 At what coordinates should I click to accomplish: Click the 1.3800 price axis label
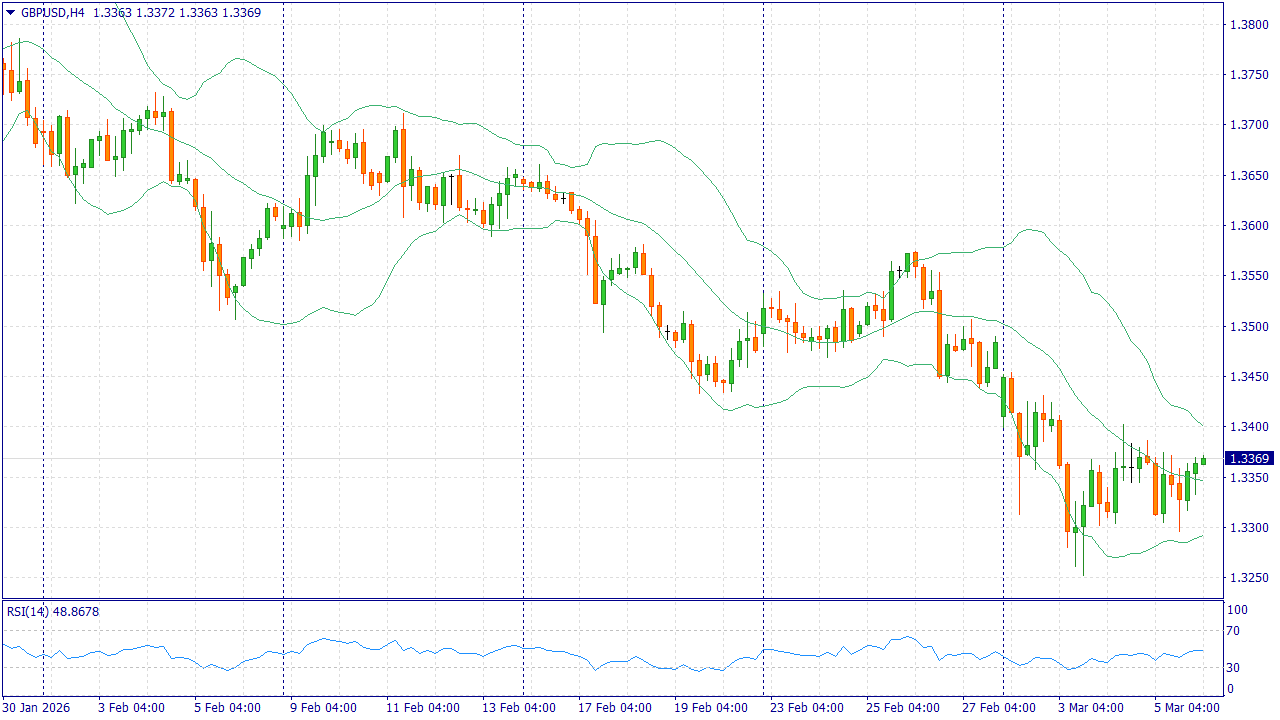[x=1248, y=24]
